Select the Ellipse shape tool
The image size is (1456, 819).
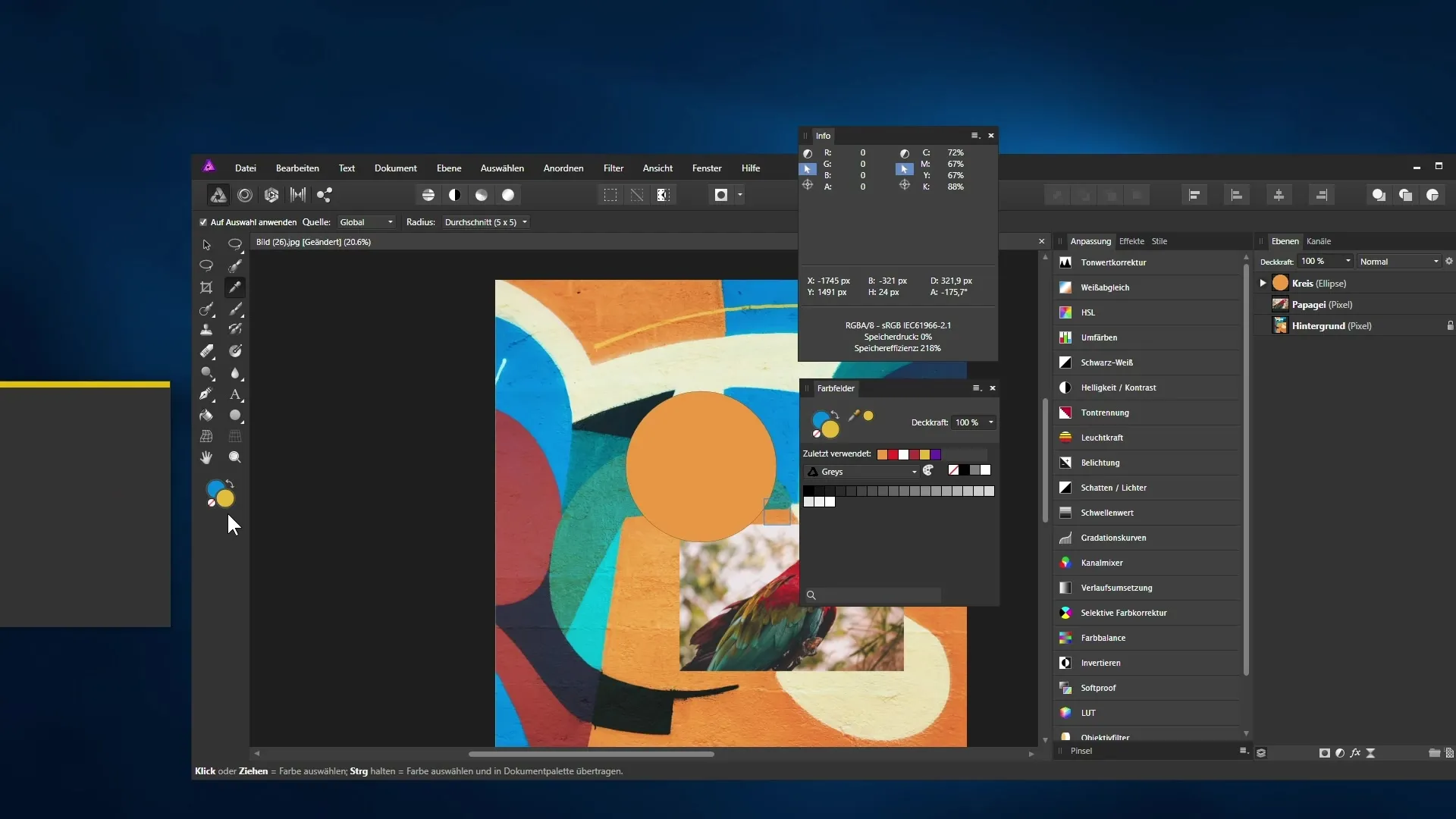point(235,416)
